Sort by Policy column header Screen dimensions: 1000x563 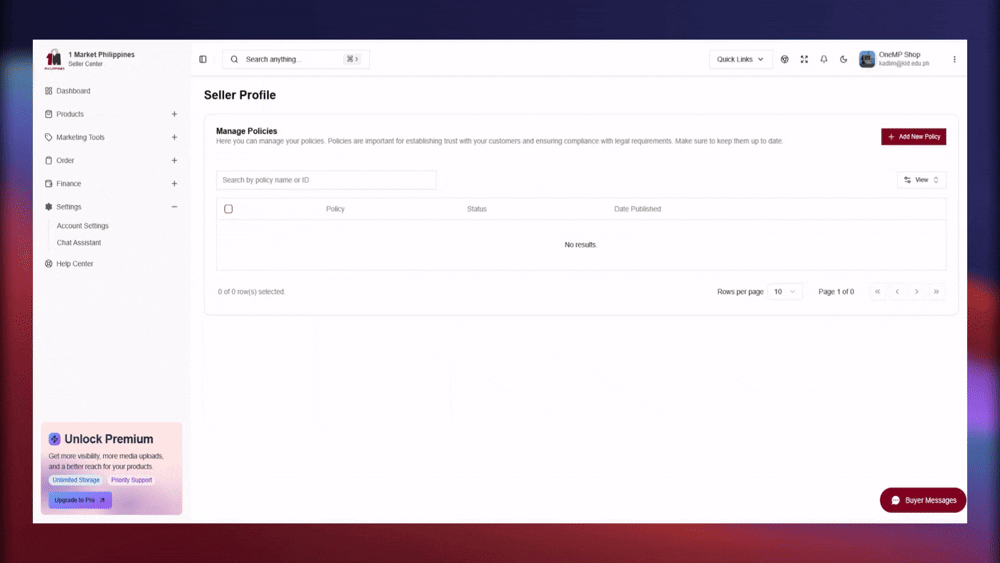[335, 209]
